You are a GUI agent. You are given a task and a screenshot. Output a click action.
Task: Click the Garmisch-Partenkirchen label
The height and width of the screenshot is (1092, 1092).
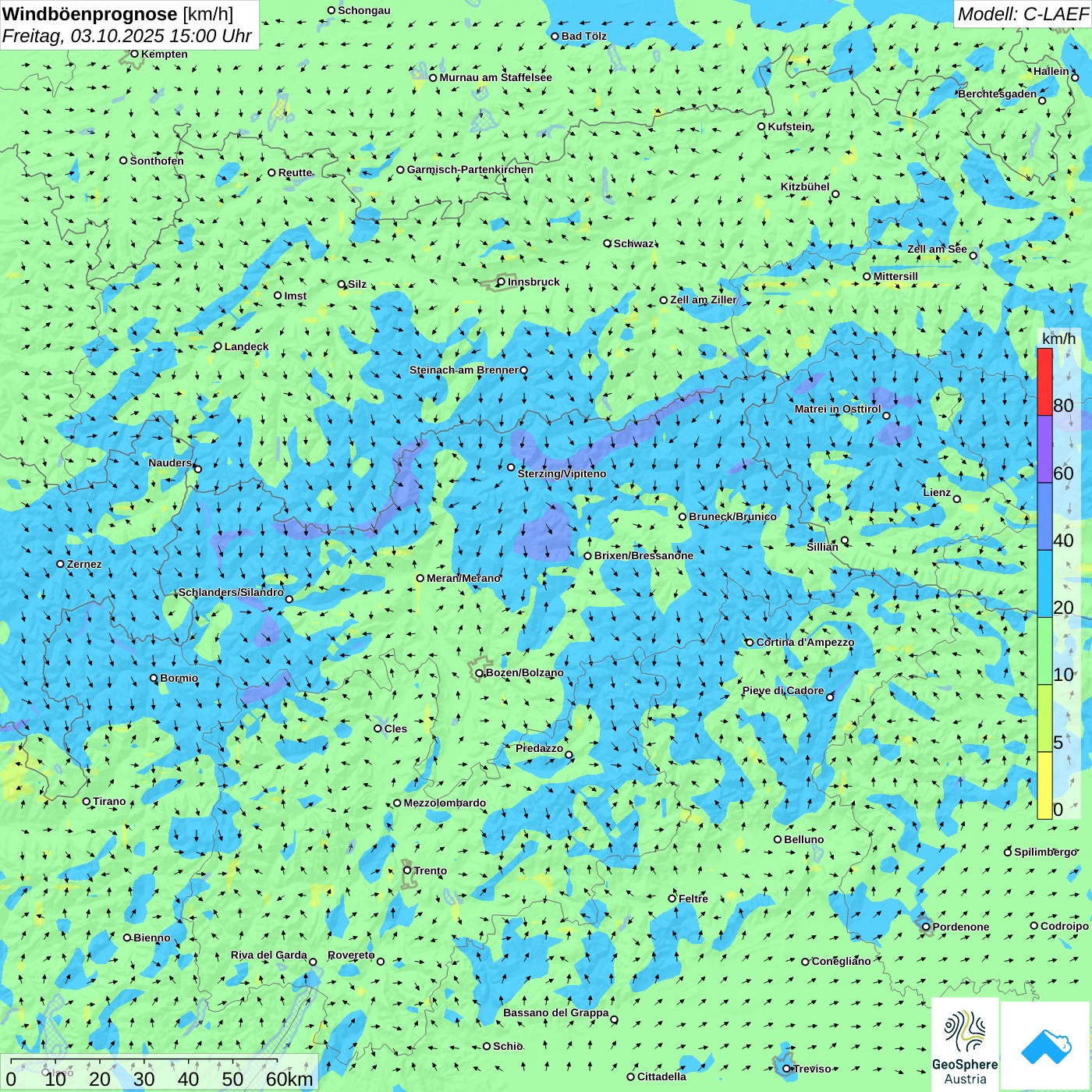pyautogui.click(x=470, y=169)
